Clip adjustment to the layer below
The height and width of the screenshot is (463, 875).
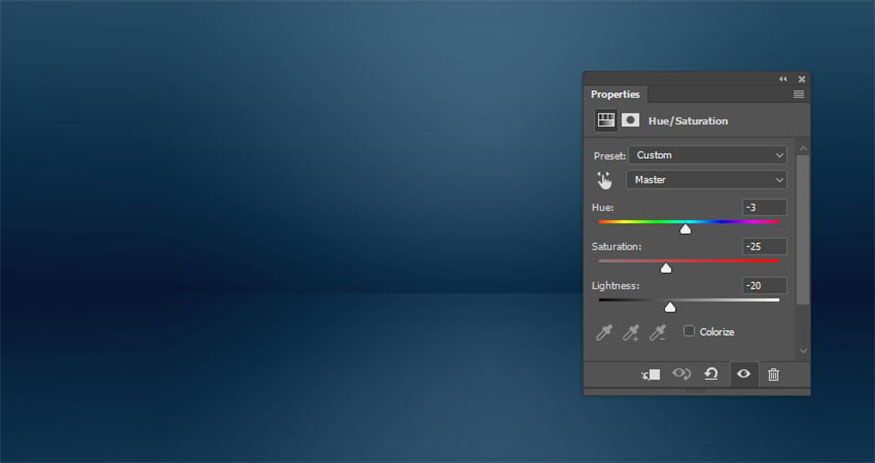tap(651, 375)
